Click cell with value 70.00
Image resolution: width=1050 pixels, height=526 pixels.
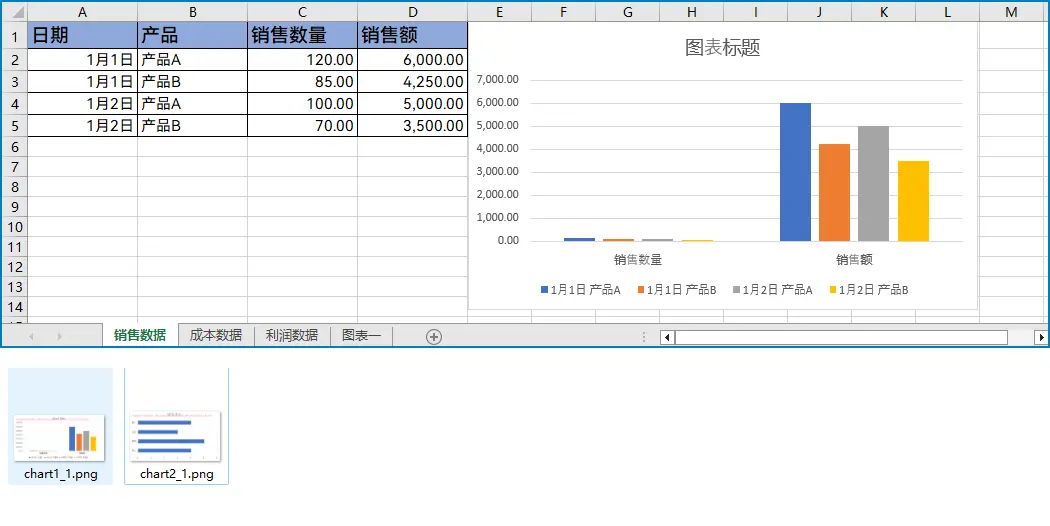[303, 126]
